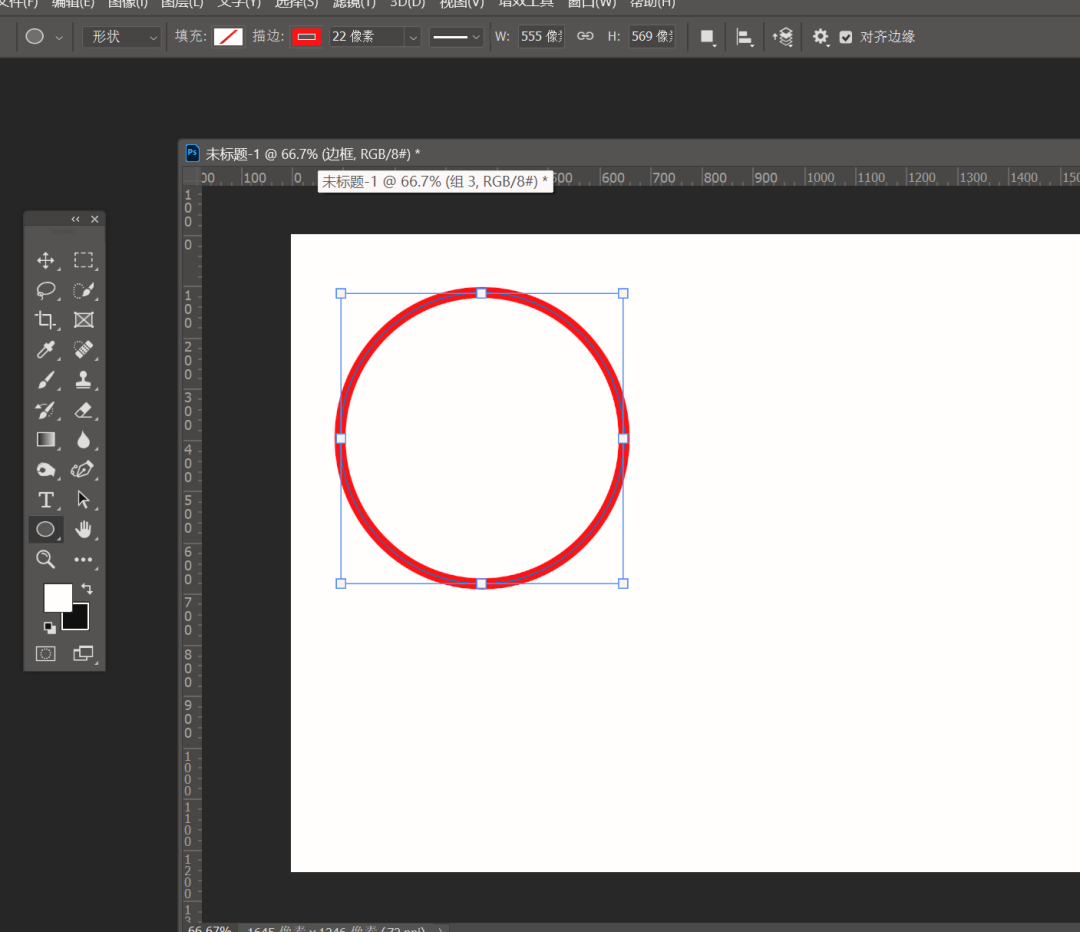Open the 3D menu
The height and width of the screenshot is (932, 1080).
[x=407, y=3]
